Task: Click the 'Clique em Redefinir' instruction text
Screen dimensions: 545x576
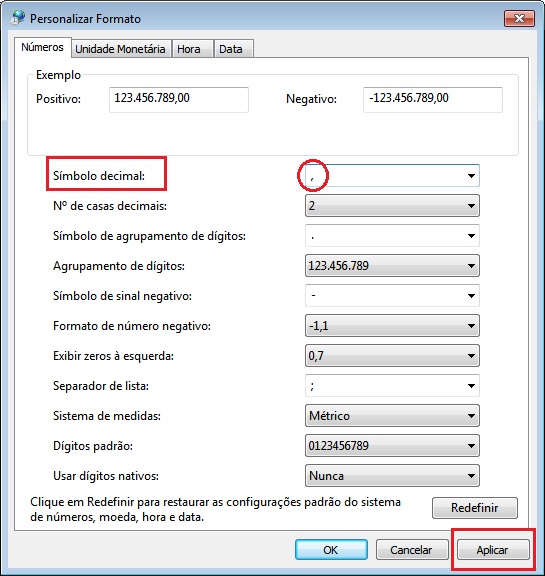Action: tap(215, 510)
